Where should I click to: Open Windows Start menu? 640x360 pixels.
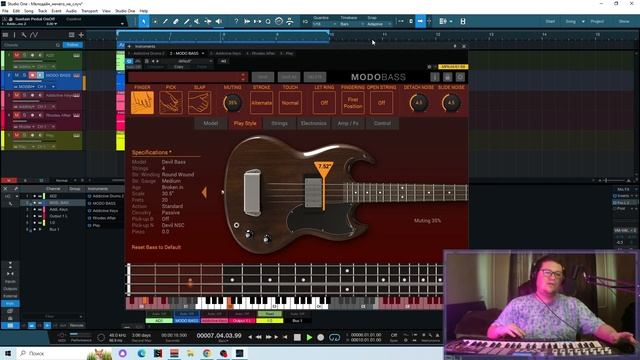pos(8,353)
